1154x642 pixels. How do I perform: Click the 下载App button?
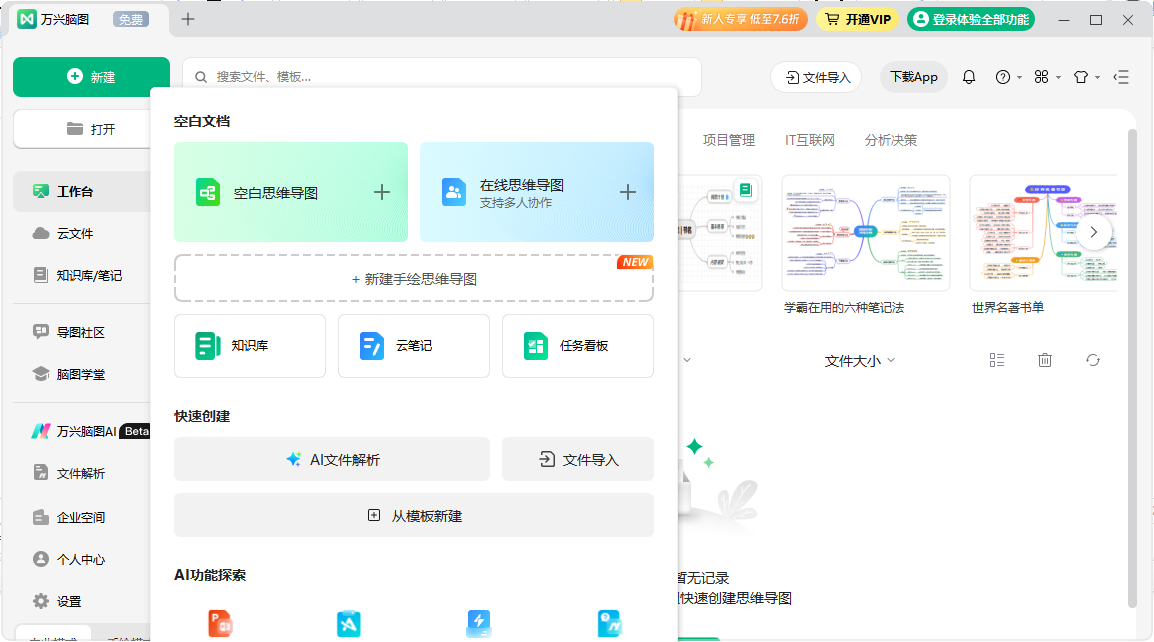[913, 77]
